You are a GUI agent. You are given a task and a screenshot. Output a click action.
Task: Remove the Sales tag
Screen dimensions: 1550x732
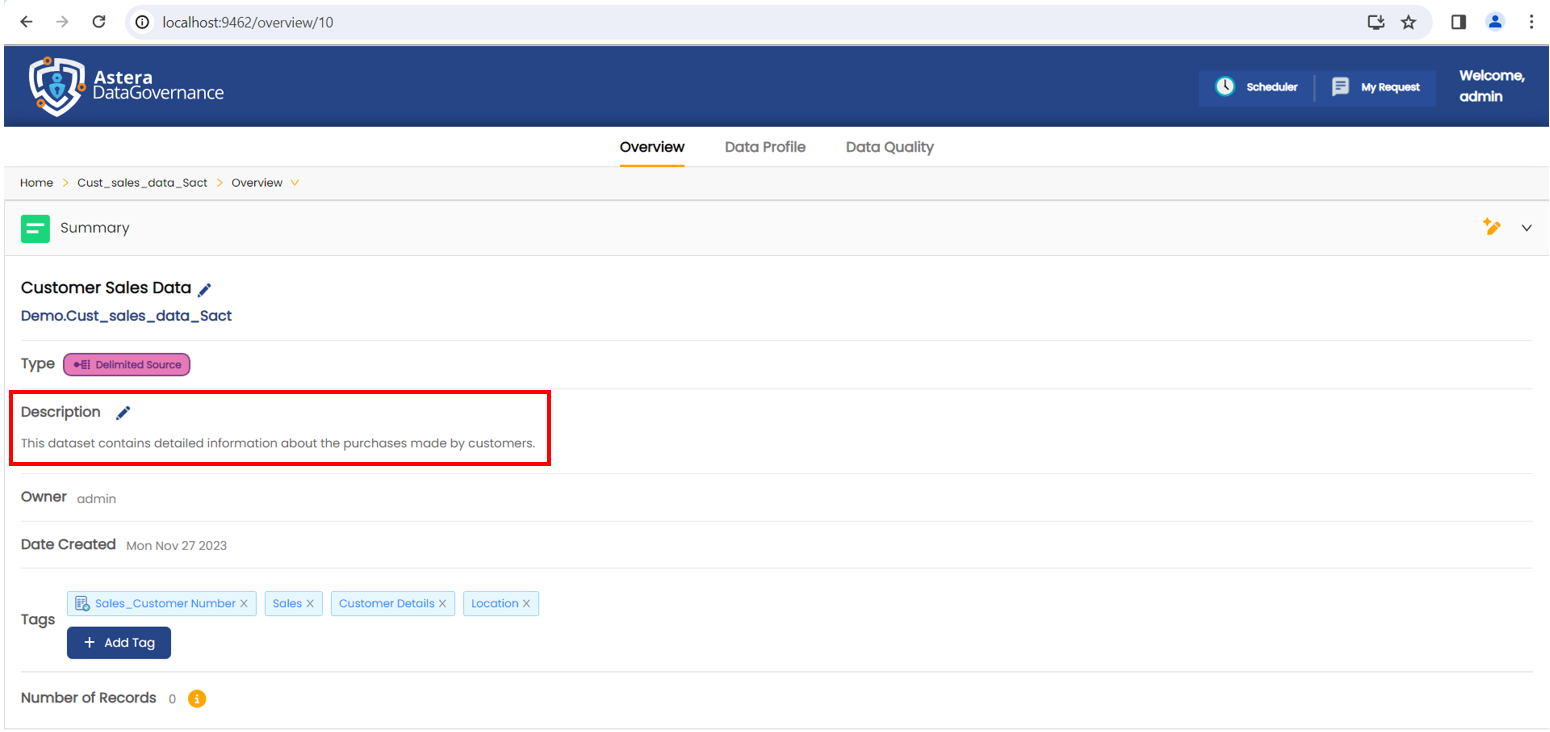coord(310,604)
